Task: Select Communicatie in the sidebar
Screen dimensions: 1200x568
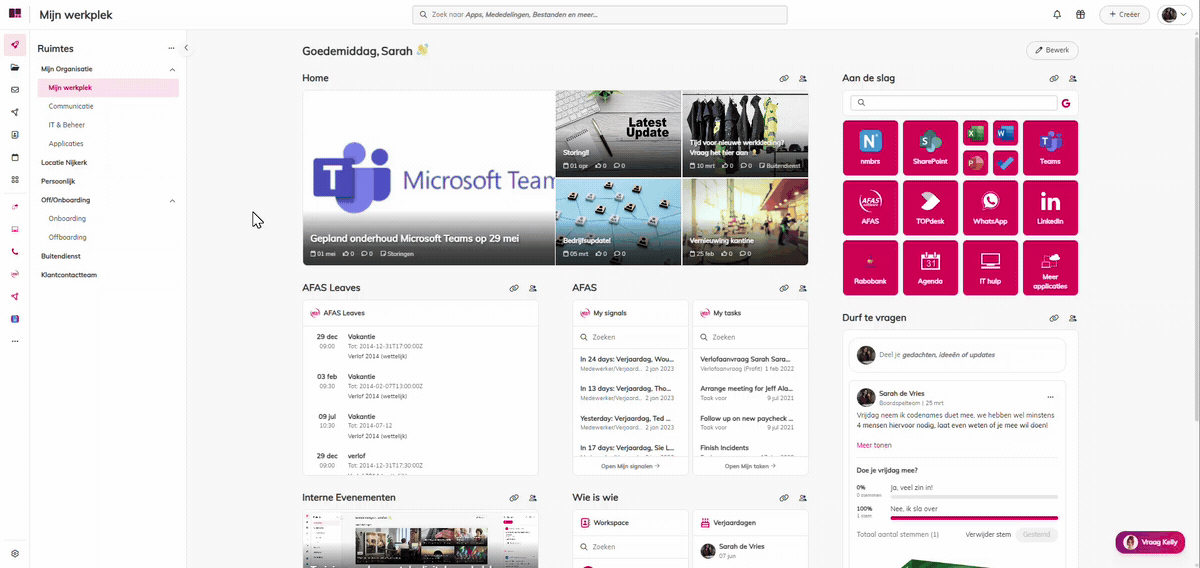Action: 71,106
